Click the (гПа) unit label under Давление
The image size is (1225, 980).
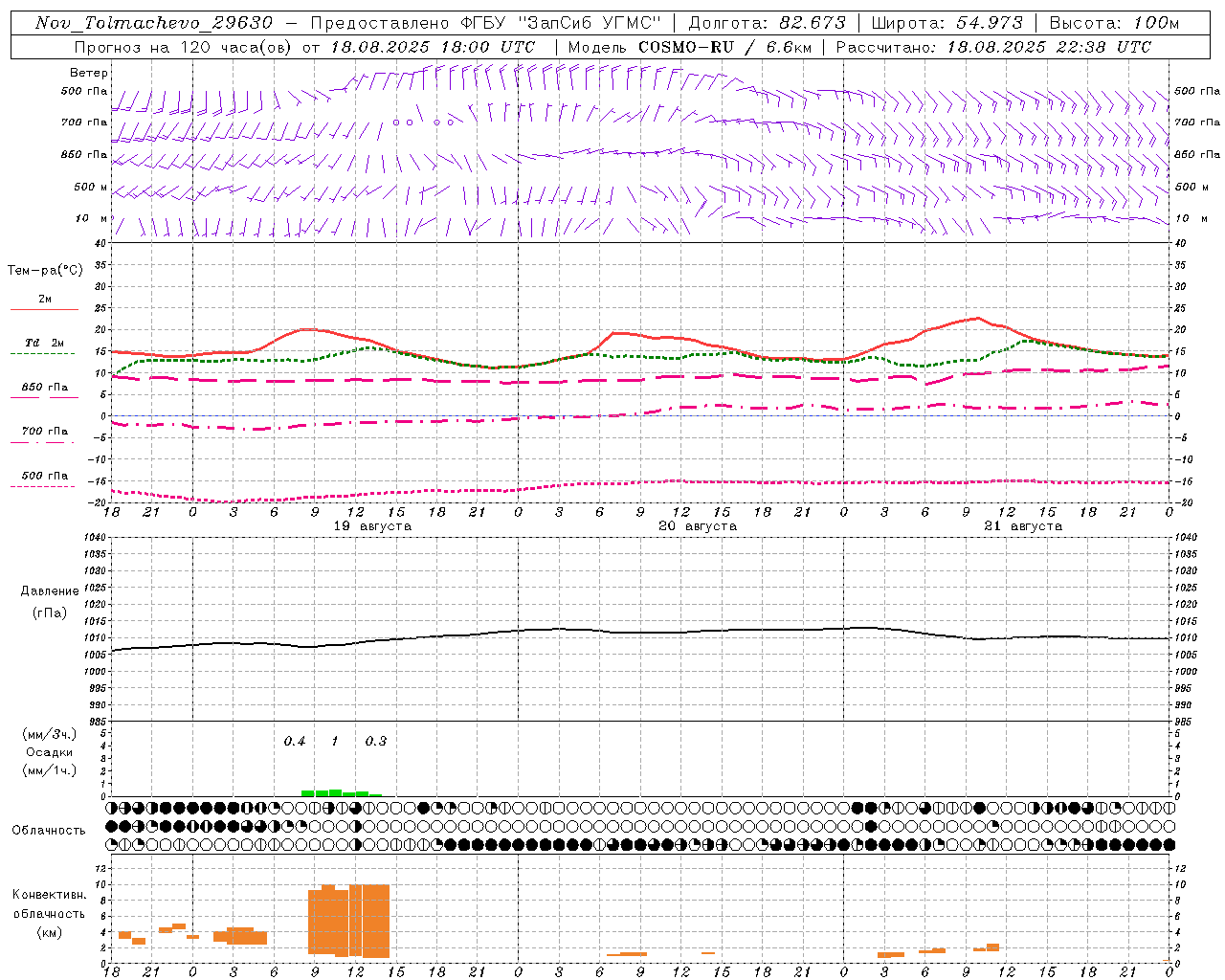pos(50,613)
